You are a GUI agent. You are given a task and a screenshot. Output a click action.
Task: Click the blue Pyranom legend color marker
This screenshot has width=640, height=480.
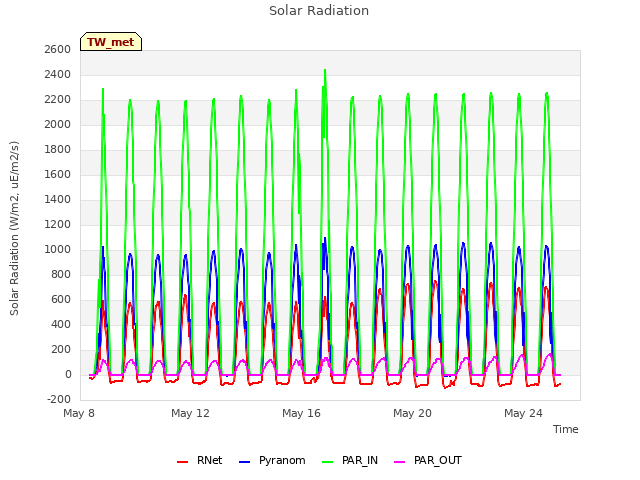click(244, 462)
